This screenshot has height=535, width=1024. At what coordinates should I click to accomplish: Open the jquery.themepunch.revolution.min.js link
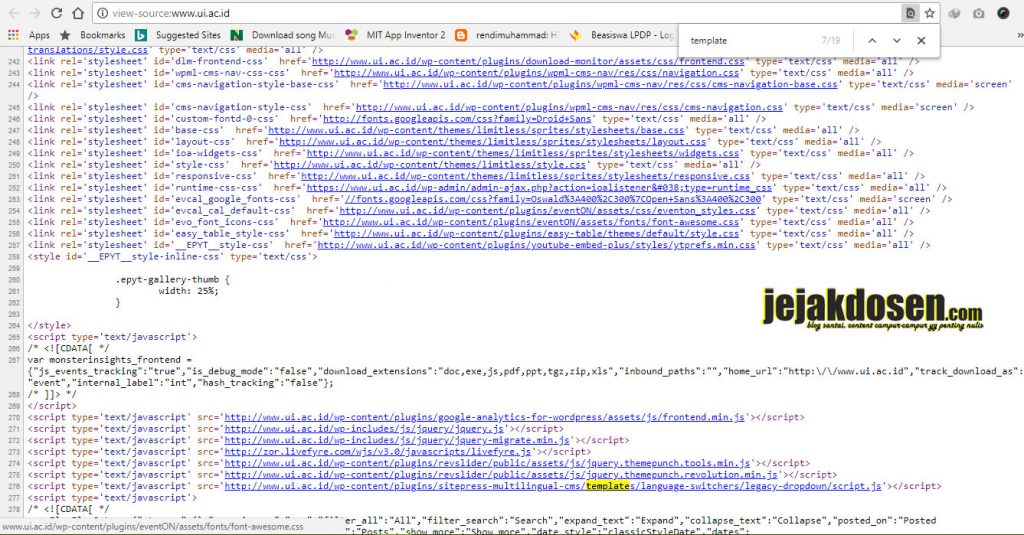(x=501, y=475)
